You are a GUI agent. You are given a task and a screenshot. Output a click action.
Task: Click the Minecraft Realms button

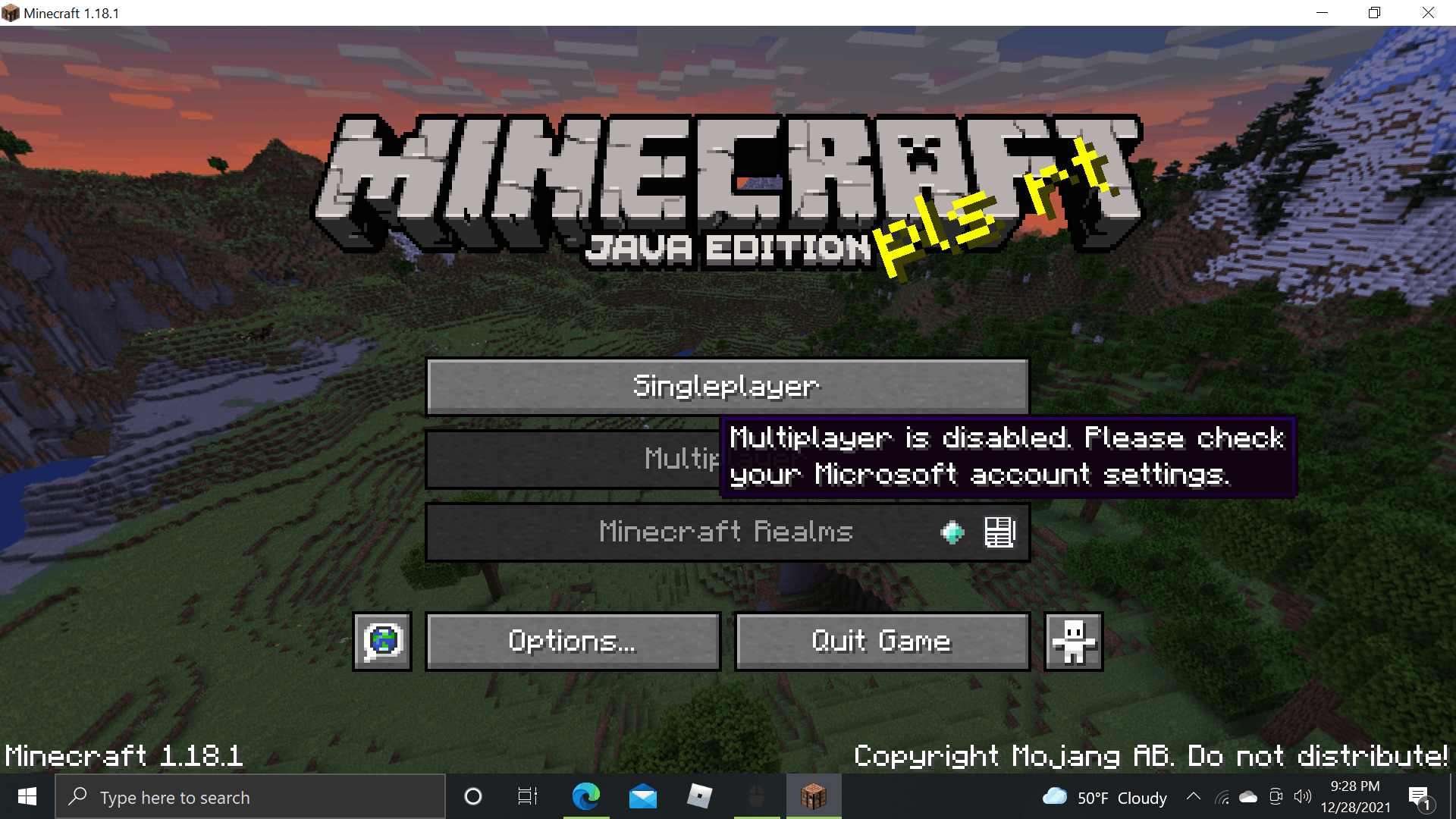pyautogui.click(x=727, y=531)
